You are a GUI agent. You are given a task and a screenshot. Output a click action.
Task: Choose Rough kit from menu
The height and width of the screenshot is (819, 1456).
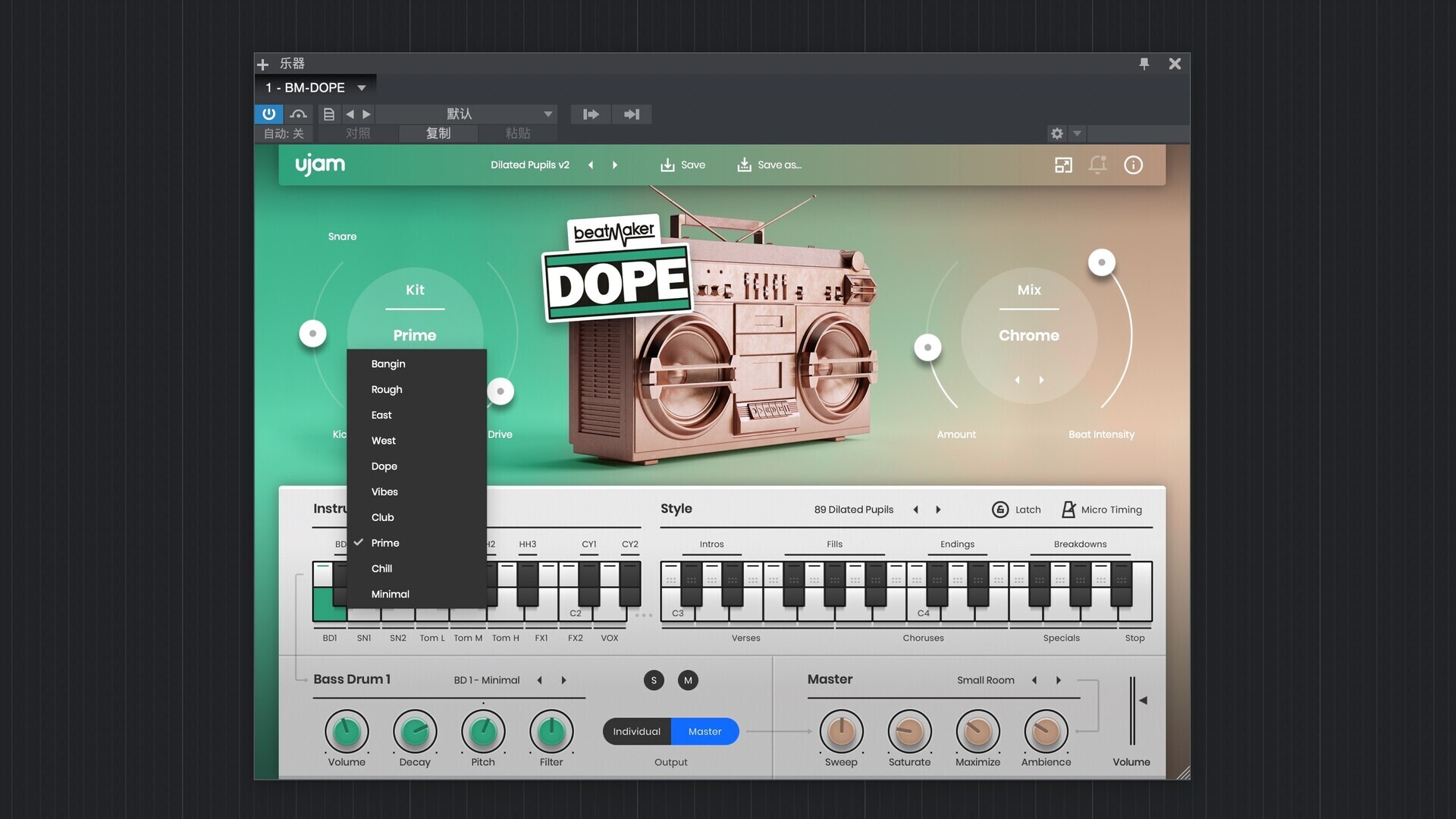coord(416,390)
